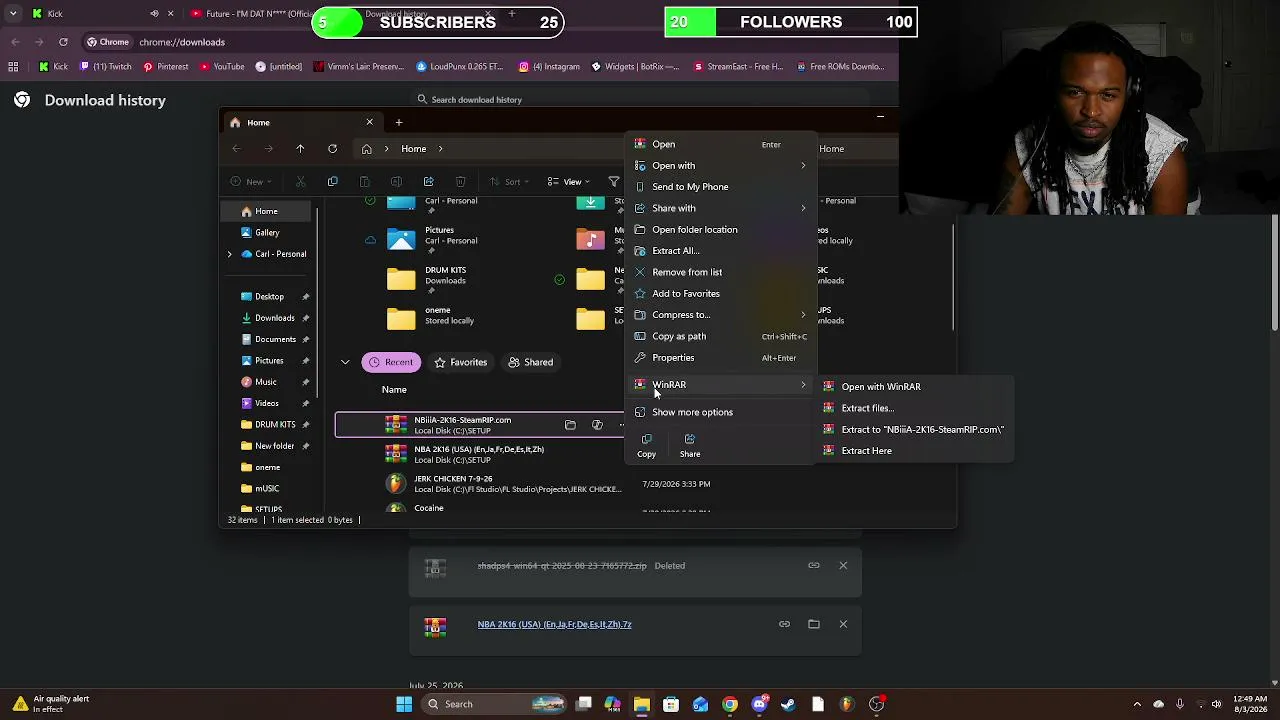Screen dimensions: 1280x720
Task: Open the YouTube bookmark
Action: [x=222, y=67]
